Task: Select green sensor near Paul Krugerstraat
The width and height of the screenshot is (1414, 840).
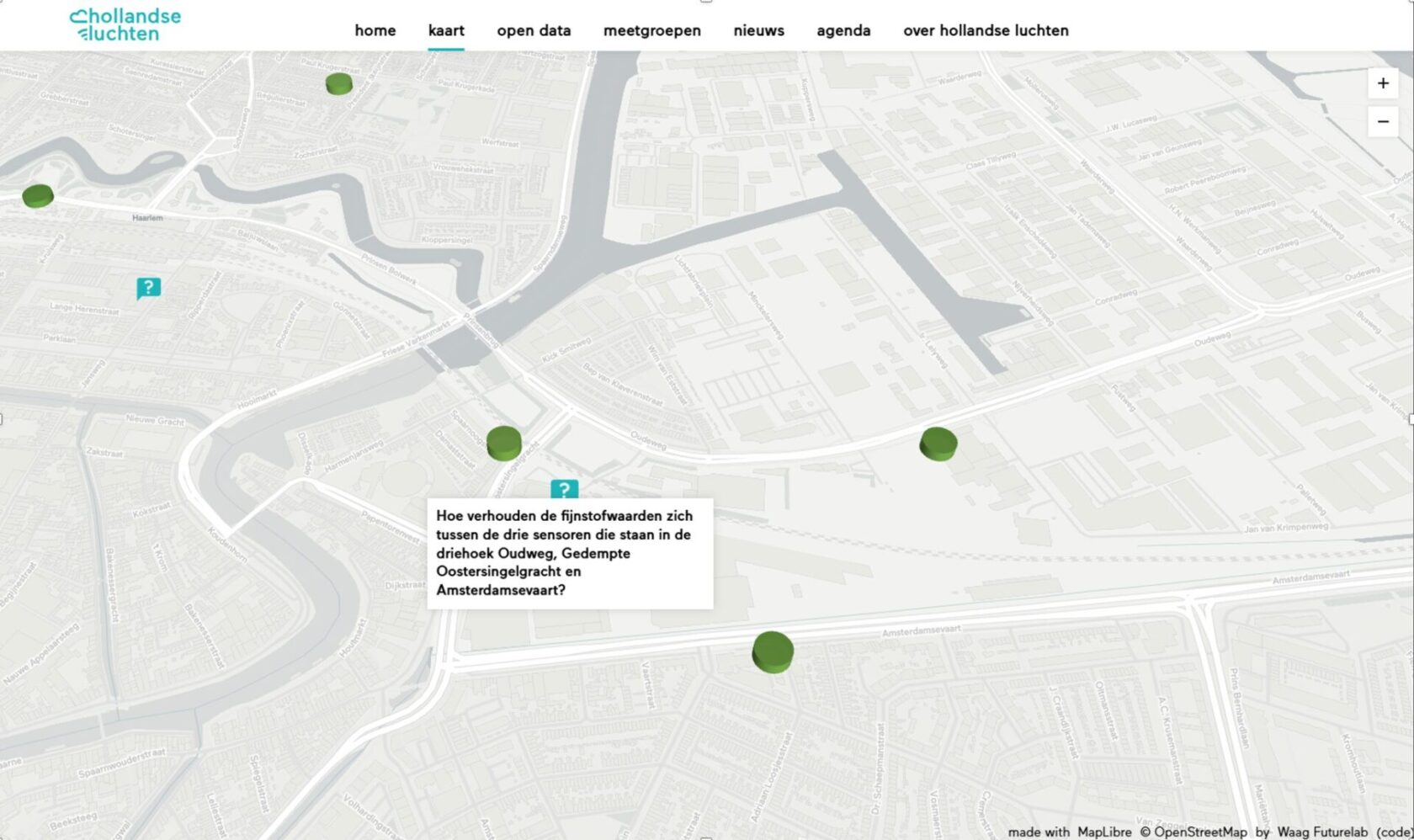Action: click(x=339, y=83)
